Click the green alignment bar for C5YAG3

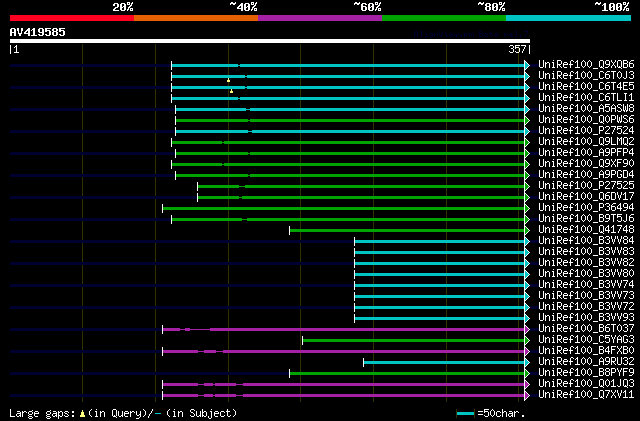point(414,341)
